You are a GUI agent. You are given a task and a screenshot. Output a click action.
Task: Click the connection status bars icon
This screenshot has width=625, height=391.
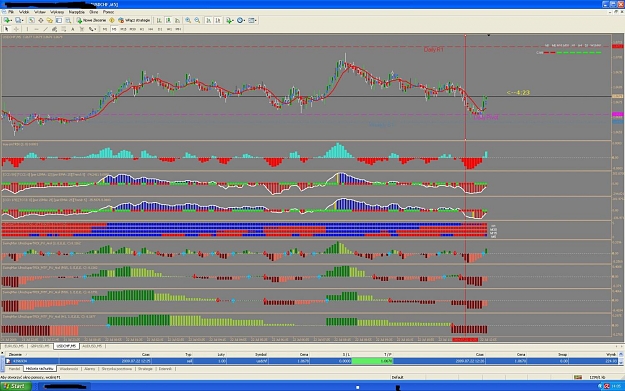click(578, 377)
